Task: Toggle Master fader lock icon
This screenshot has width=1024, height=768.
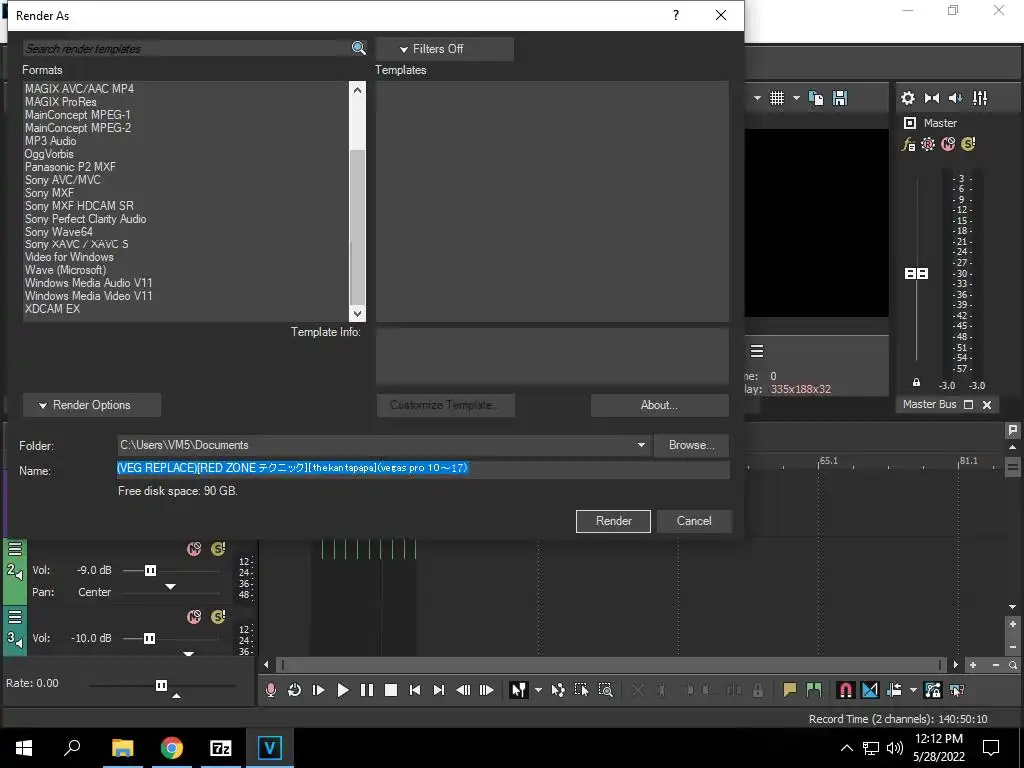Action: tap(916, 383)
